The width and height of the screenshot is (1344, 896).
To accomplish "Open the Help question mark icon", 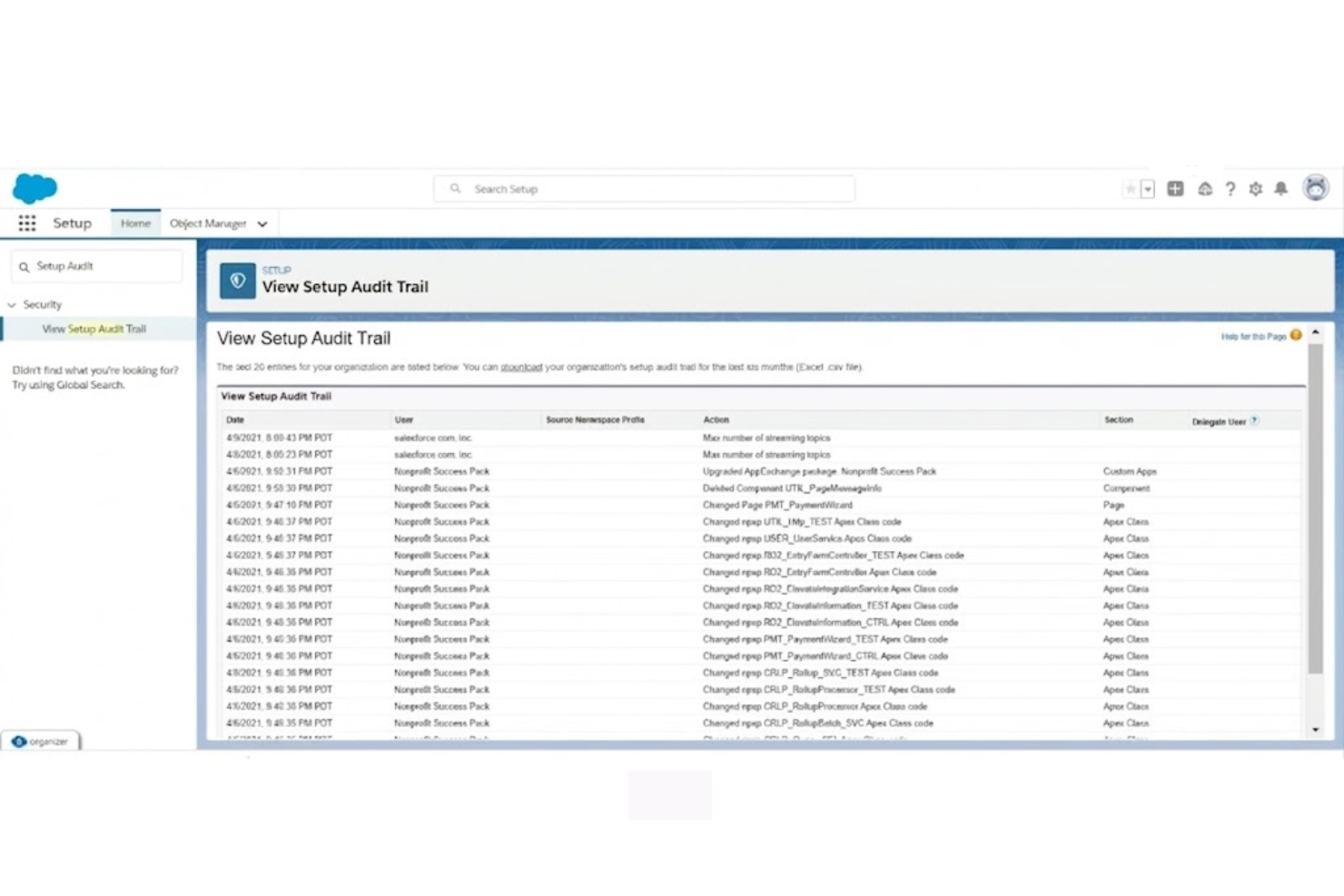I will point(1230,189).
